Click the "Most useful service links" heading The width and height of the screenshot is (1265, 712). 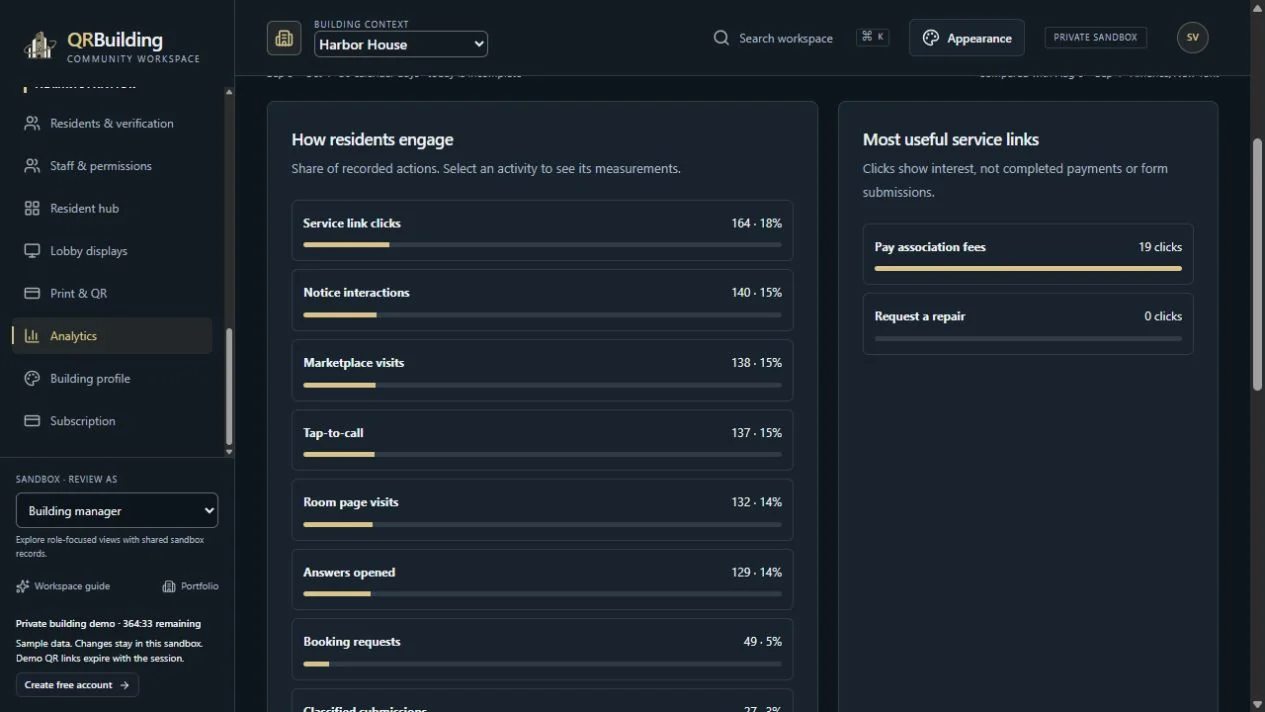point(951,140)
